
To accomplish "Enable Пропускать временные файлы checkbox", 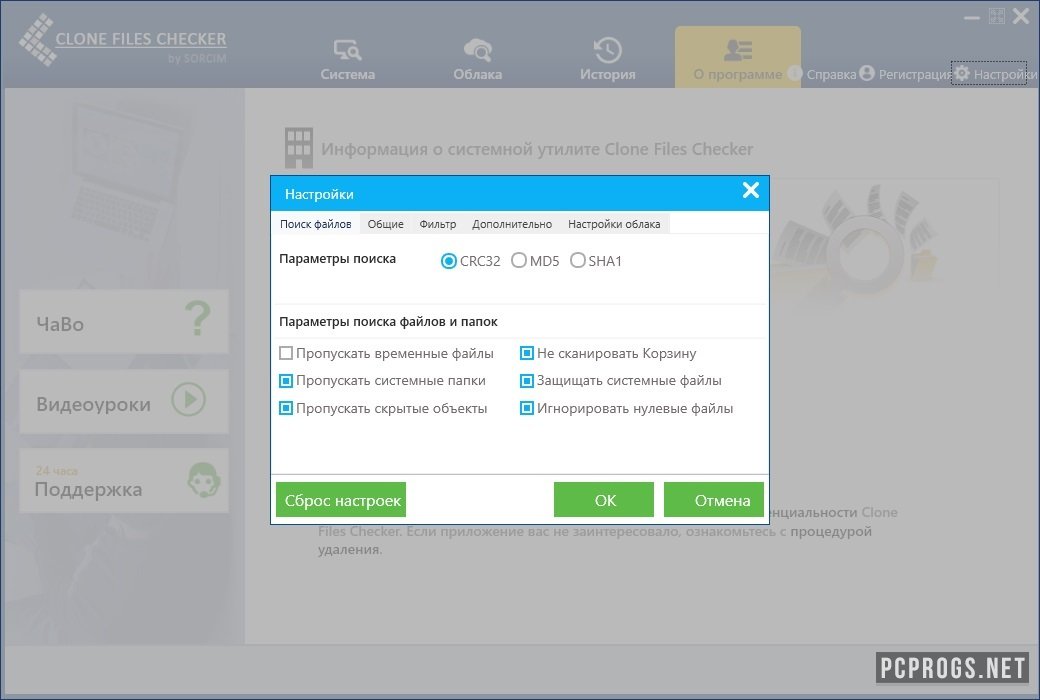I will 286,353.
